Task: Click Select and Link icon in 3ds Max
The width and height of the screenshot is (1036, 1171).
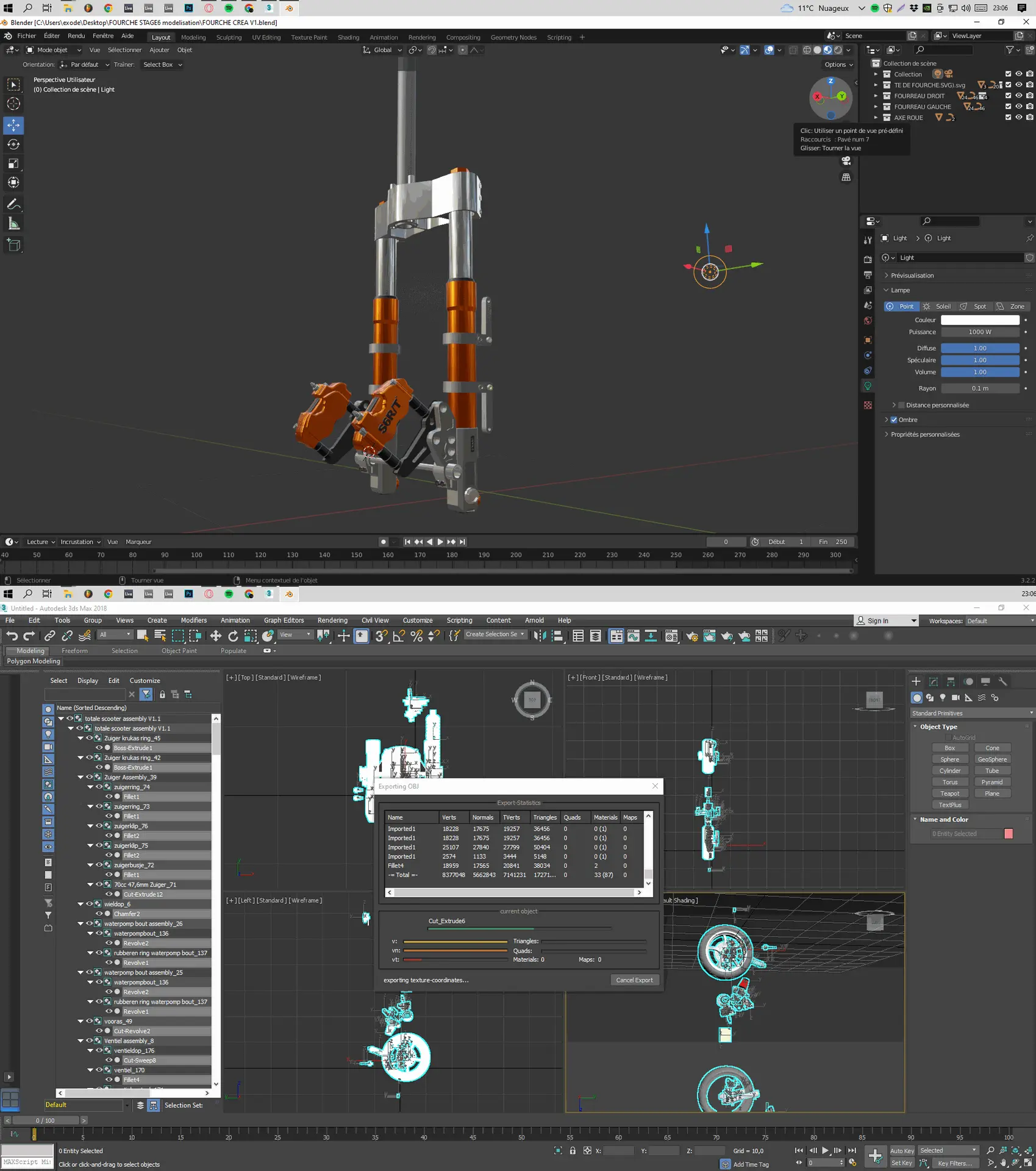Action: pyautogui.click(x=50, y=636)
